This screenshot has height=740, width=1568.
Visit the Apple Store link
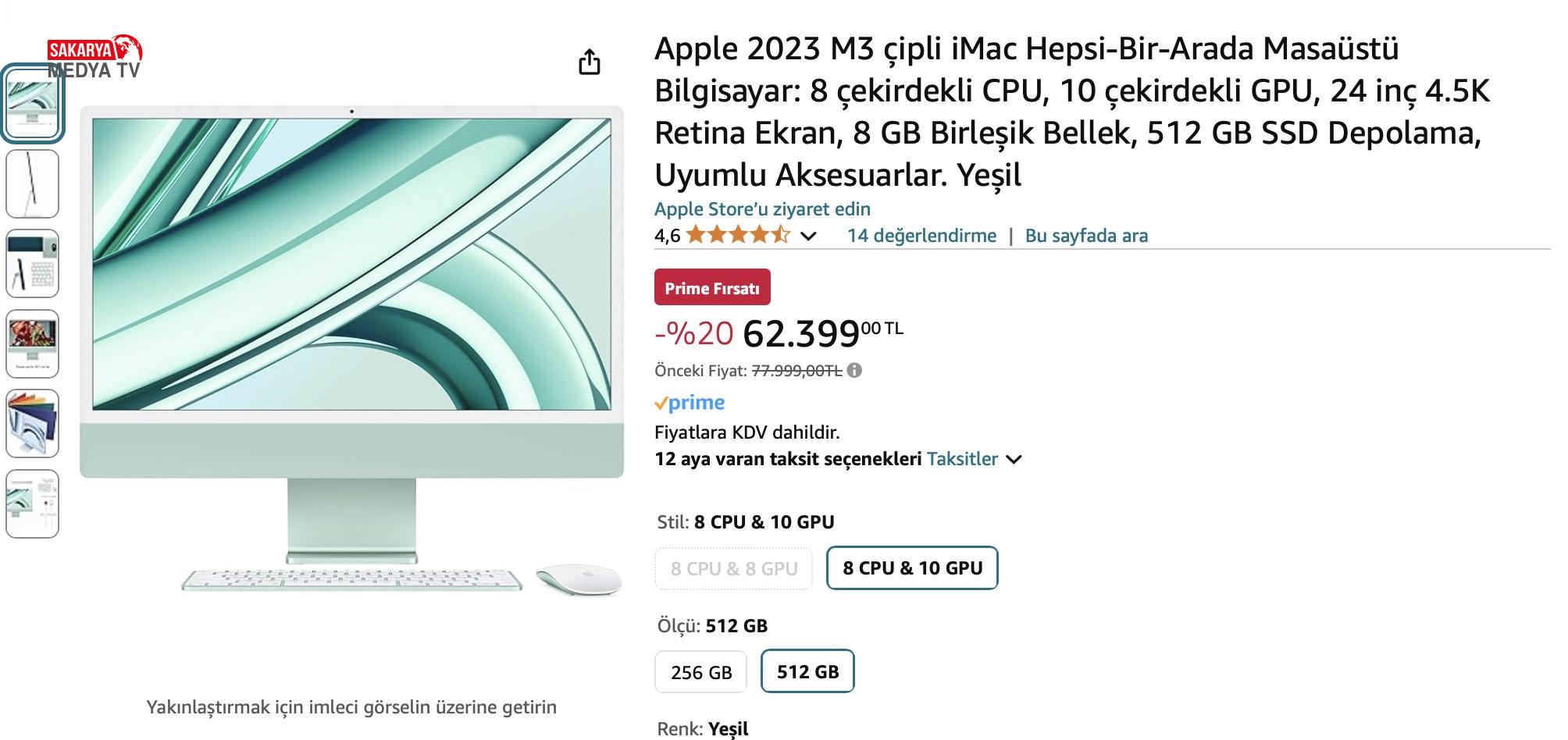tap(762, 209)
